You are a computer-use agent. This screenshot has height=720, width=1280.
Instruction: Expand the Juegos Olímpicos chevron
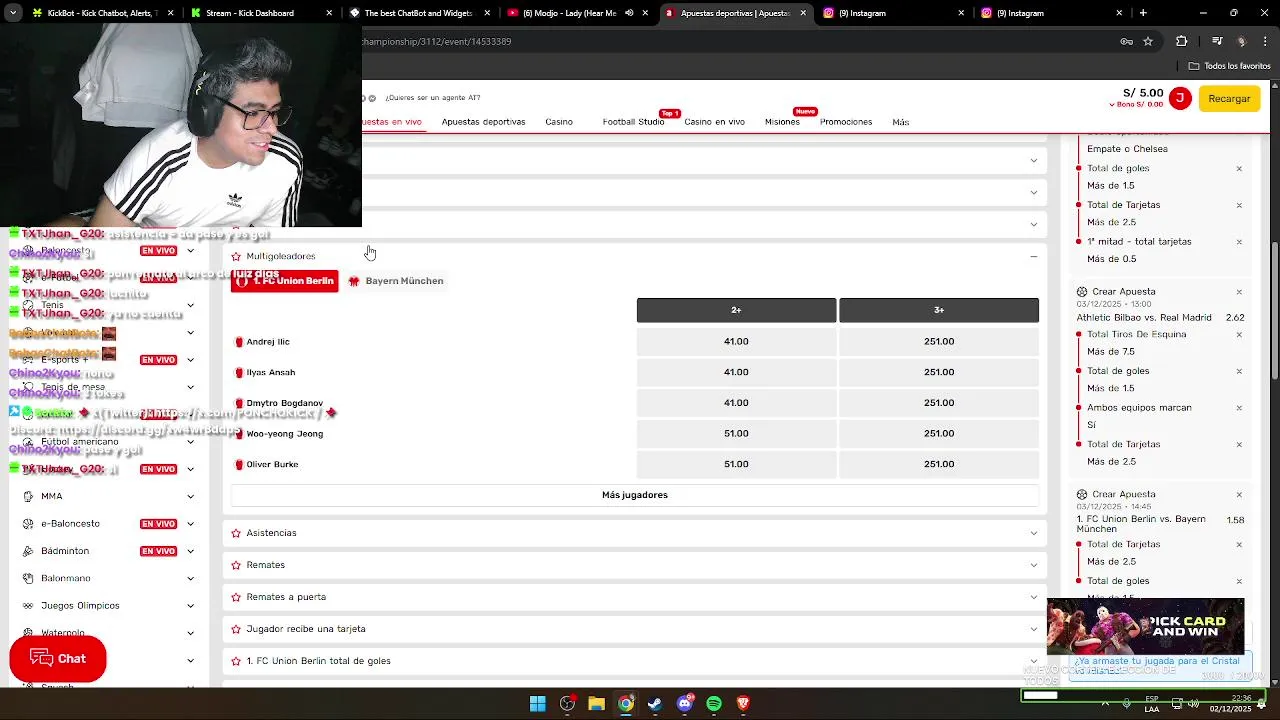190,606
